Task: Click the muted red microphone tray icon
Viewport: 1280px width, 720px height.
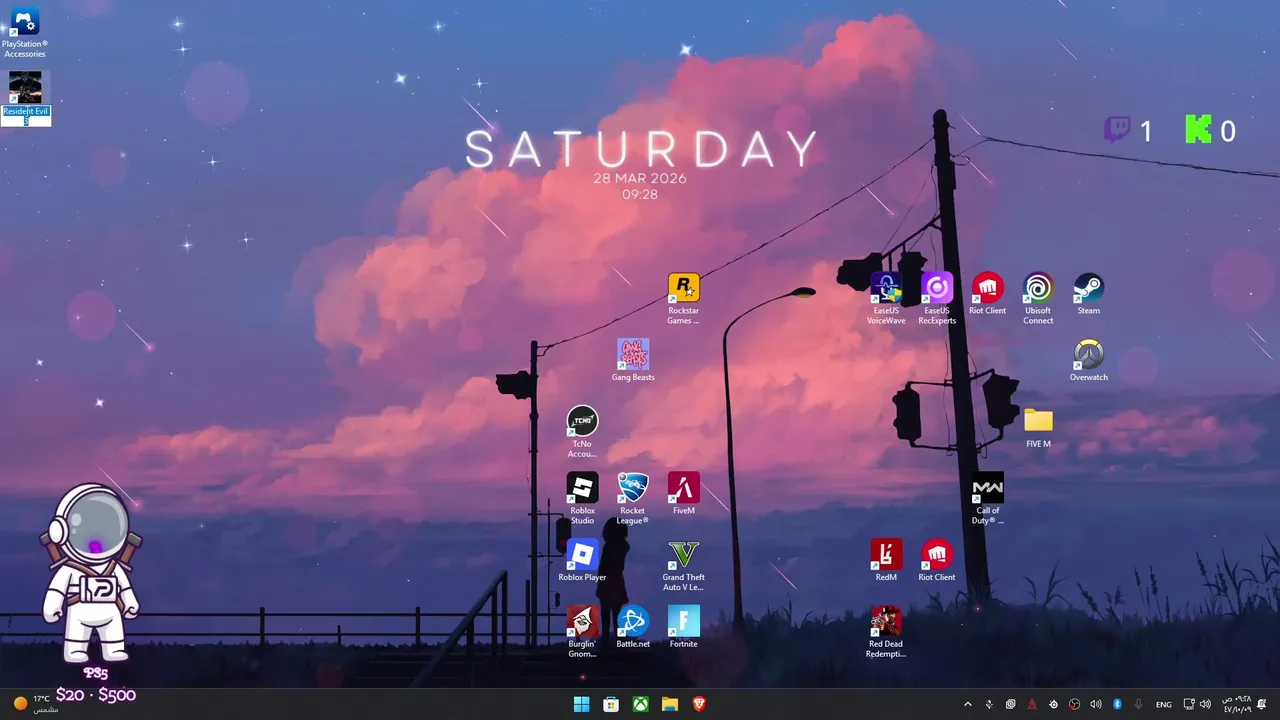Action: [x=989, y=704]
